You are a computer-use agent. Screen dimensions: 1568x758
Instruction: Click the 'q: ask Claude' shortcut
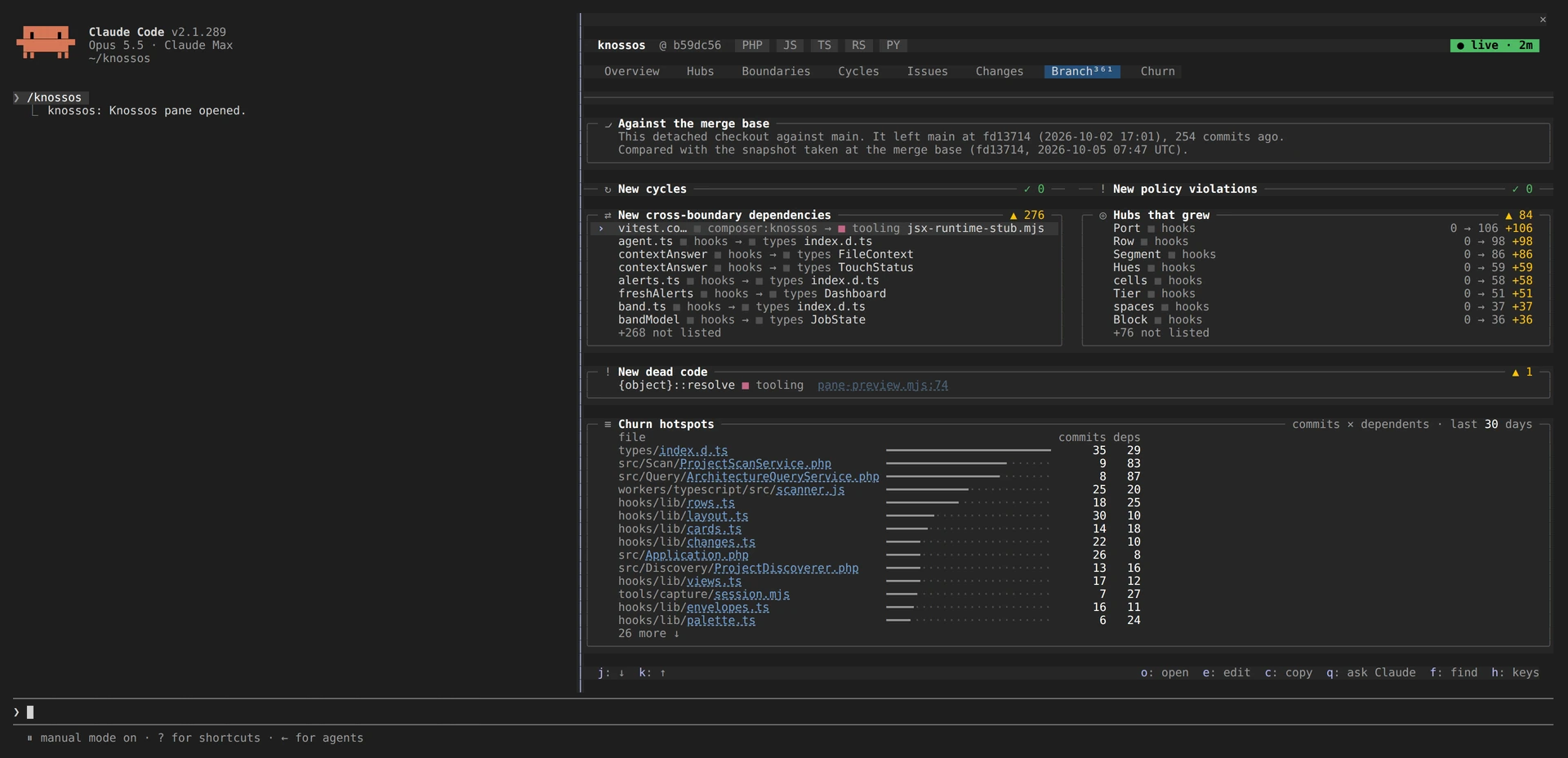1371,673
